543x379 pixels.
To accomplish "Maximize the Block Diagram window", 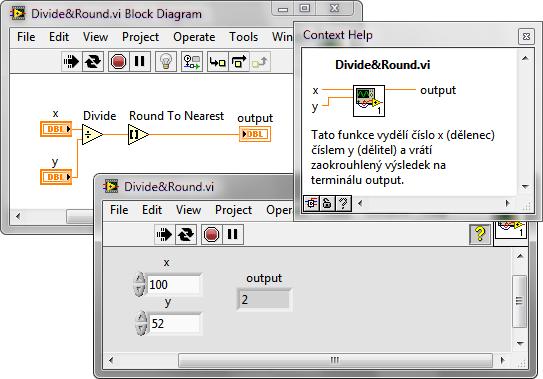I will 305,9.
